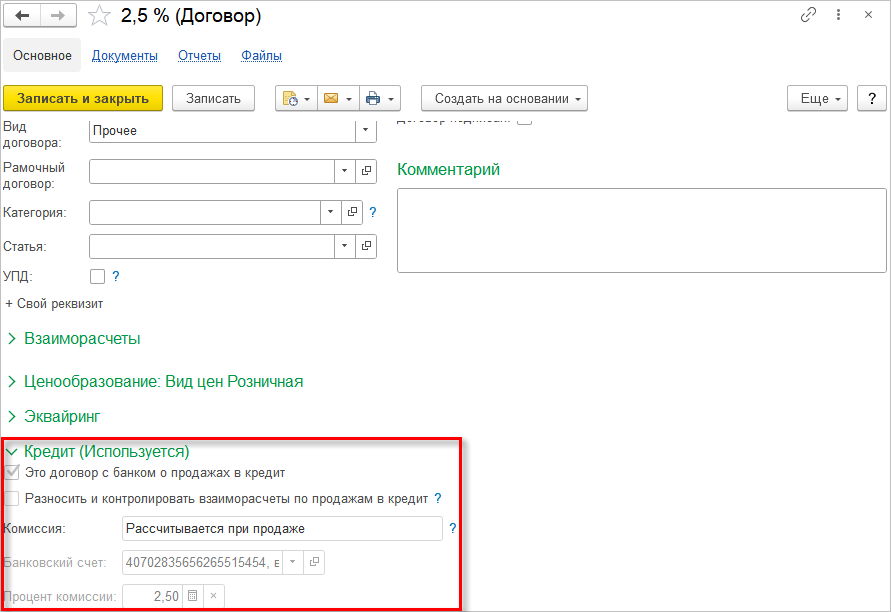The image size is (891, 612).
Task: Open the print dropdown arrow
Action: 391,99
